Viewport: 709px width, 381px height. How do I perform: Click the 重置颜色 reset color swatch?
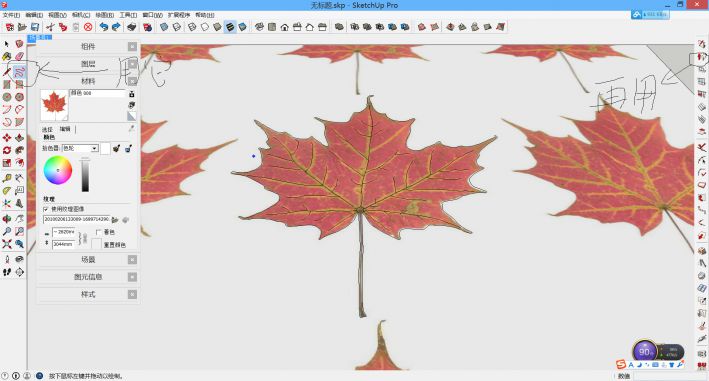96,244
